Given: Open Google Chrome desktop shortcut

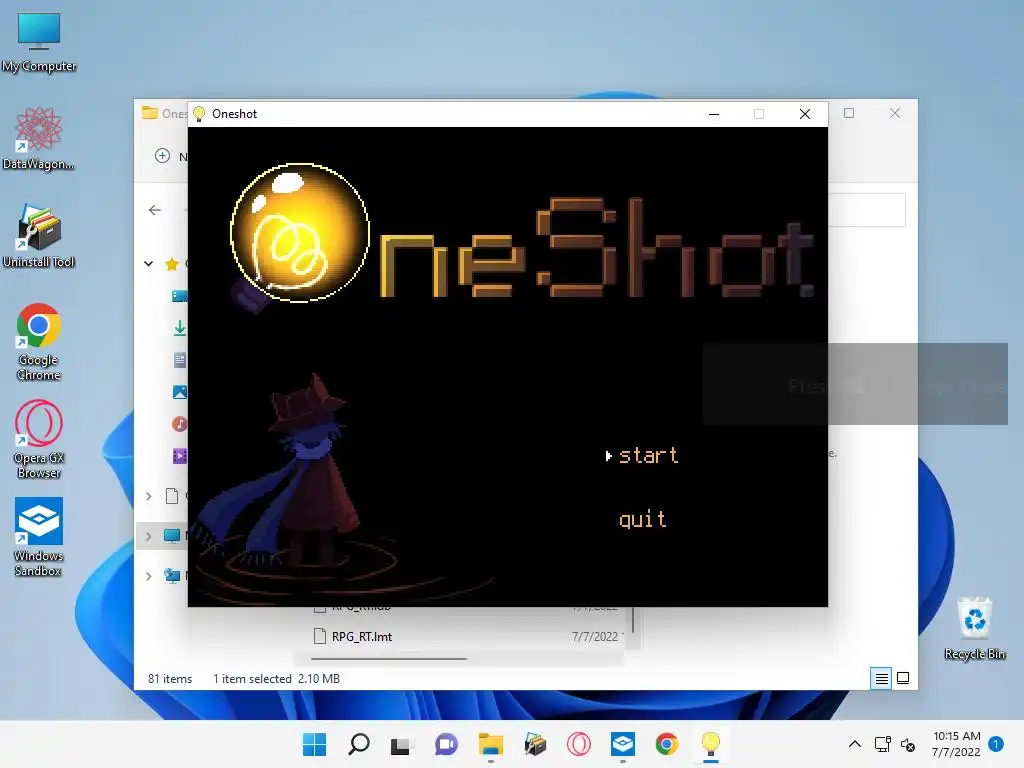Looking at the screenshot, I should click(x=39, y=342).
